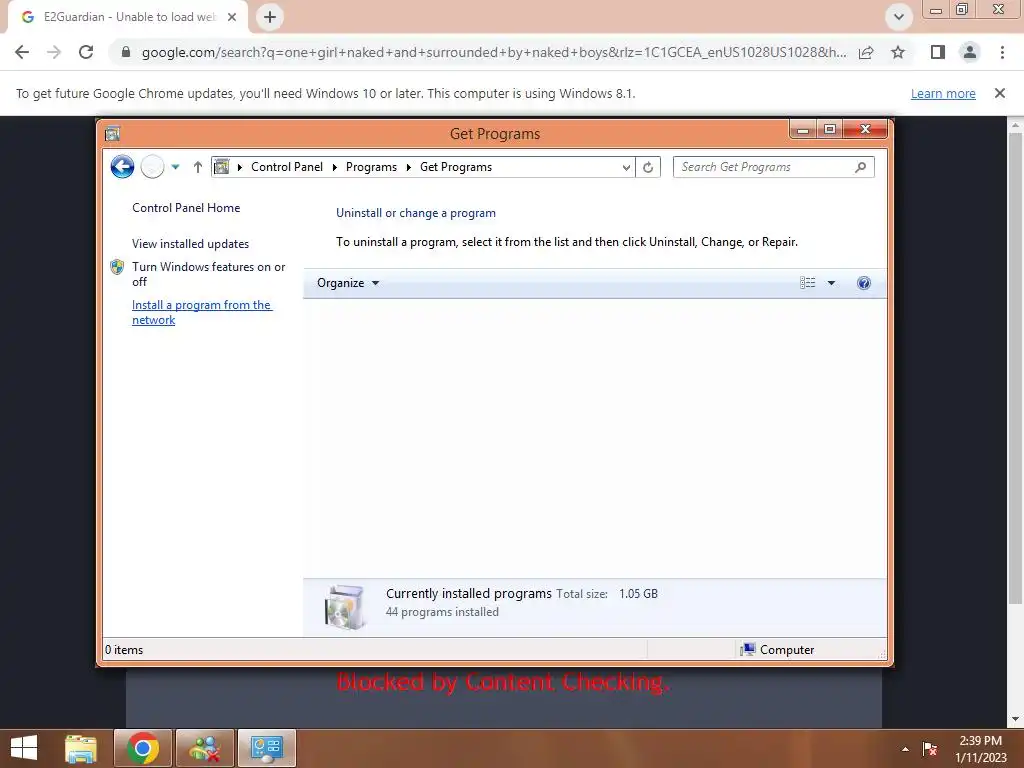Go back in Chrome

tap(22, 52)
